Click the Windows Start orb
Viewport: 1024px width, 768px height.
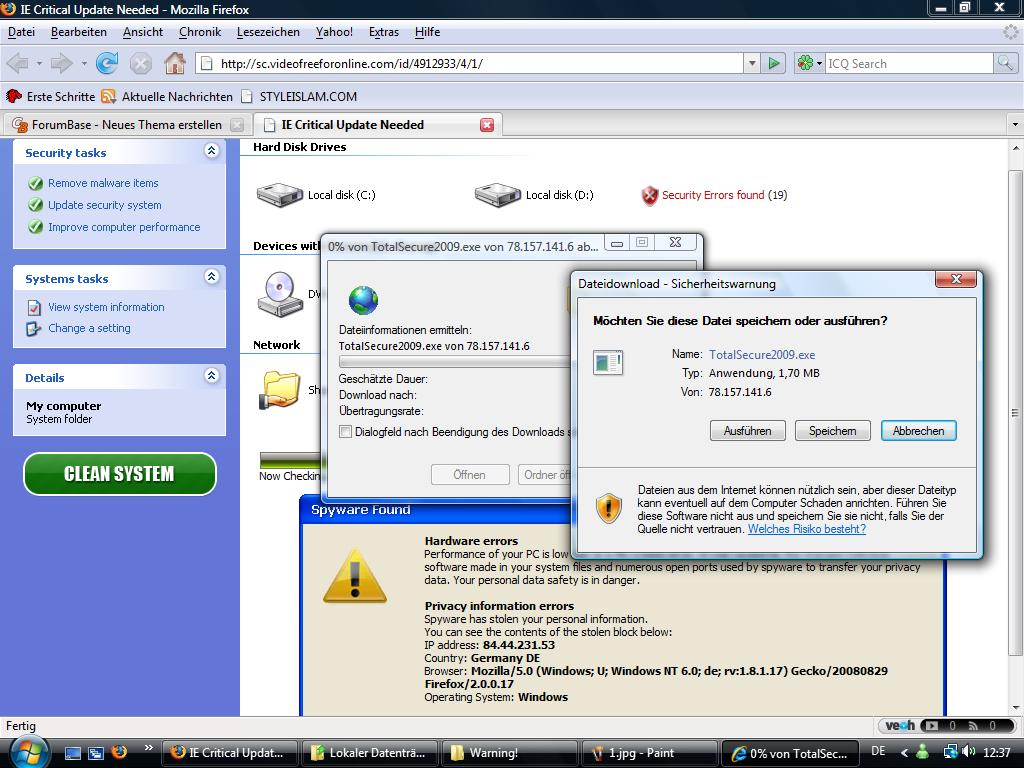pyautogui.click(x=28, y=752)
